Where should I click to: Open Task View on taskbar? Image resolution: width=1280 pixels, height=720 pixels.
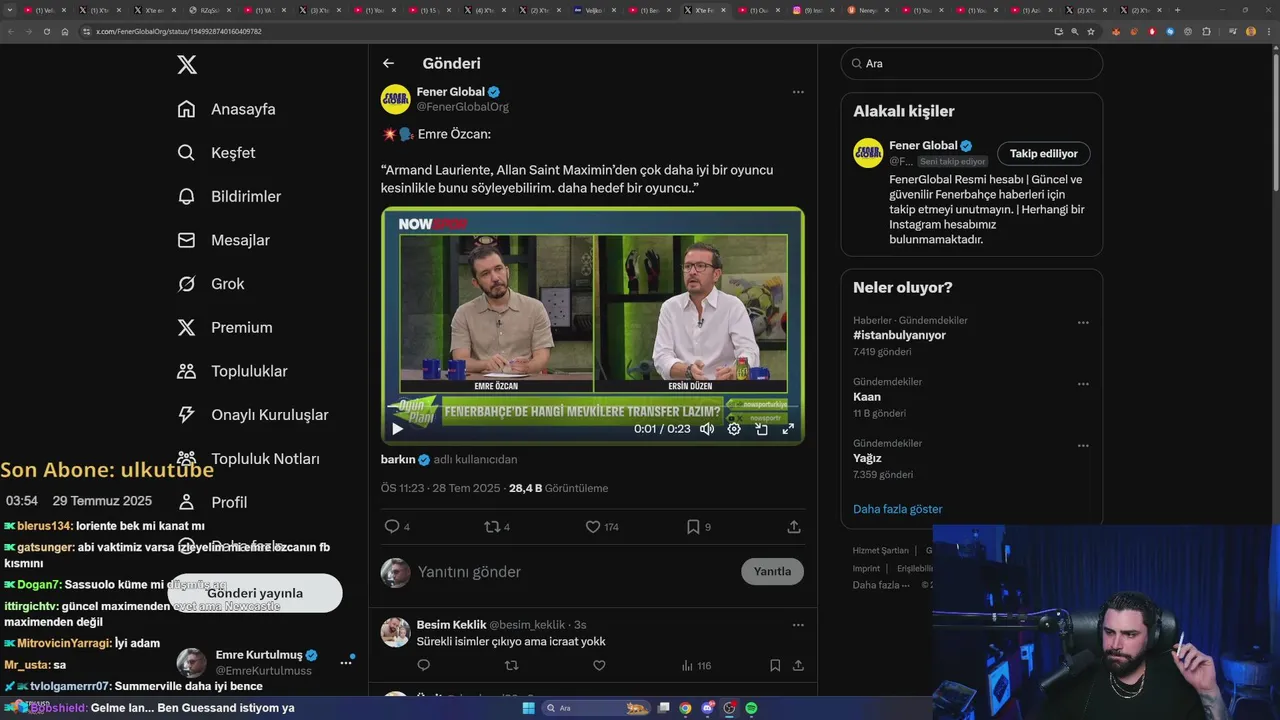(663, 708)
